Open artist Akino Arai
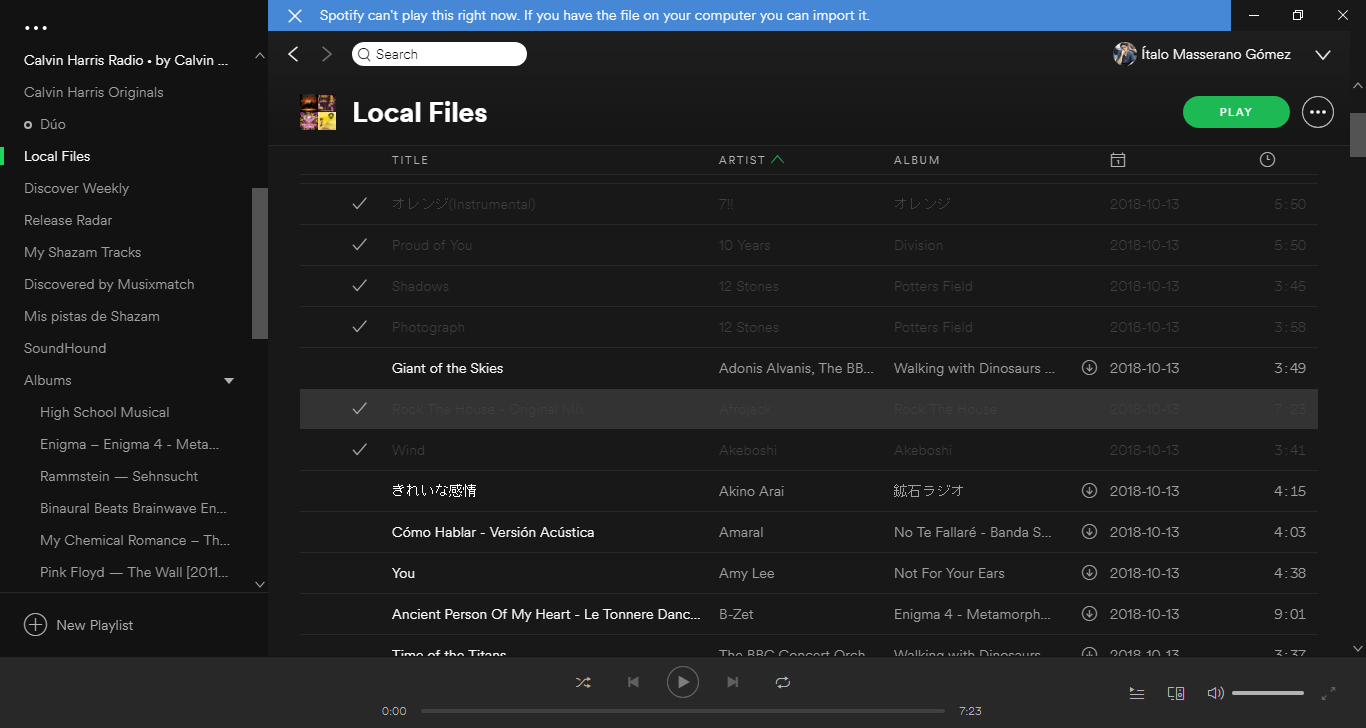This screenshot has height=728, width=1366. [752, 491]
